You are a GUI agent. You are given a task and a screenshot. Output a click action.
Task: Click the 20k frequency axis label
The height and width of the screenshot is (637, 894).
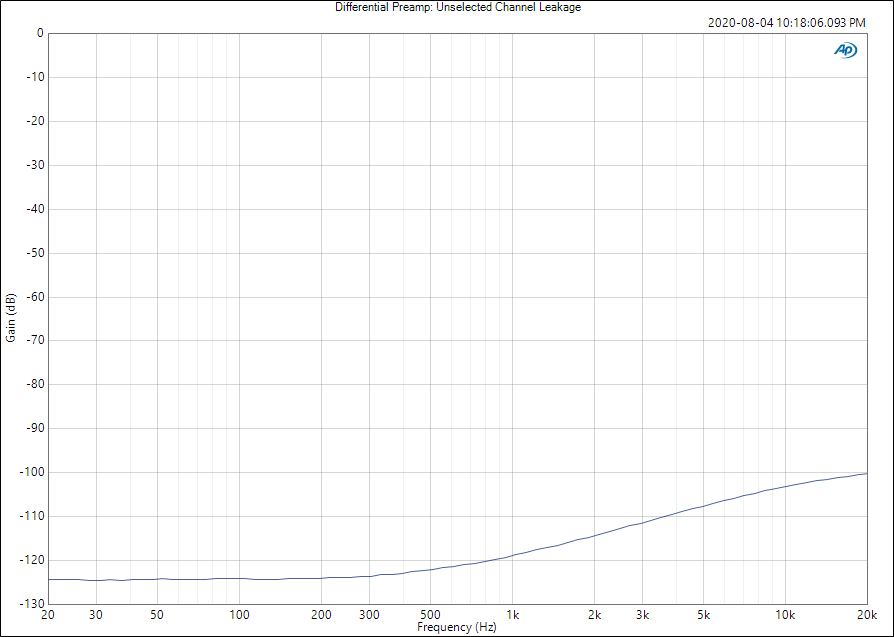click(867, 615)
